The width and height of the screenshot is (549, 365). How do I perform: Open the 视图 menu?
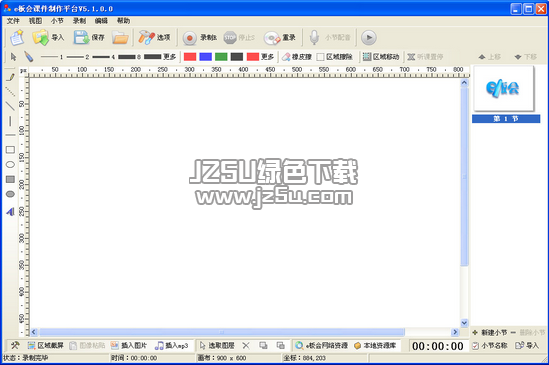click(x=35, y=21)
